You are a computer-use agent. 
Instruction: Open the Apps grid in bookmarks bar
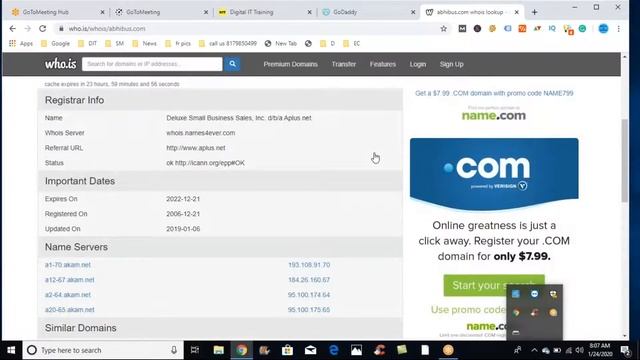point(21,43)
